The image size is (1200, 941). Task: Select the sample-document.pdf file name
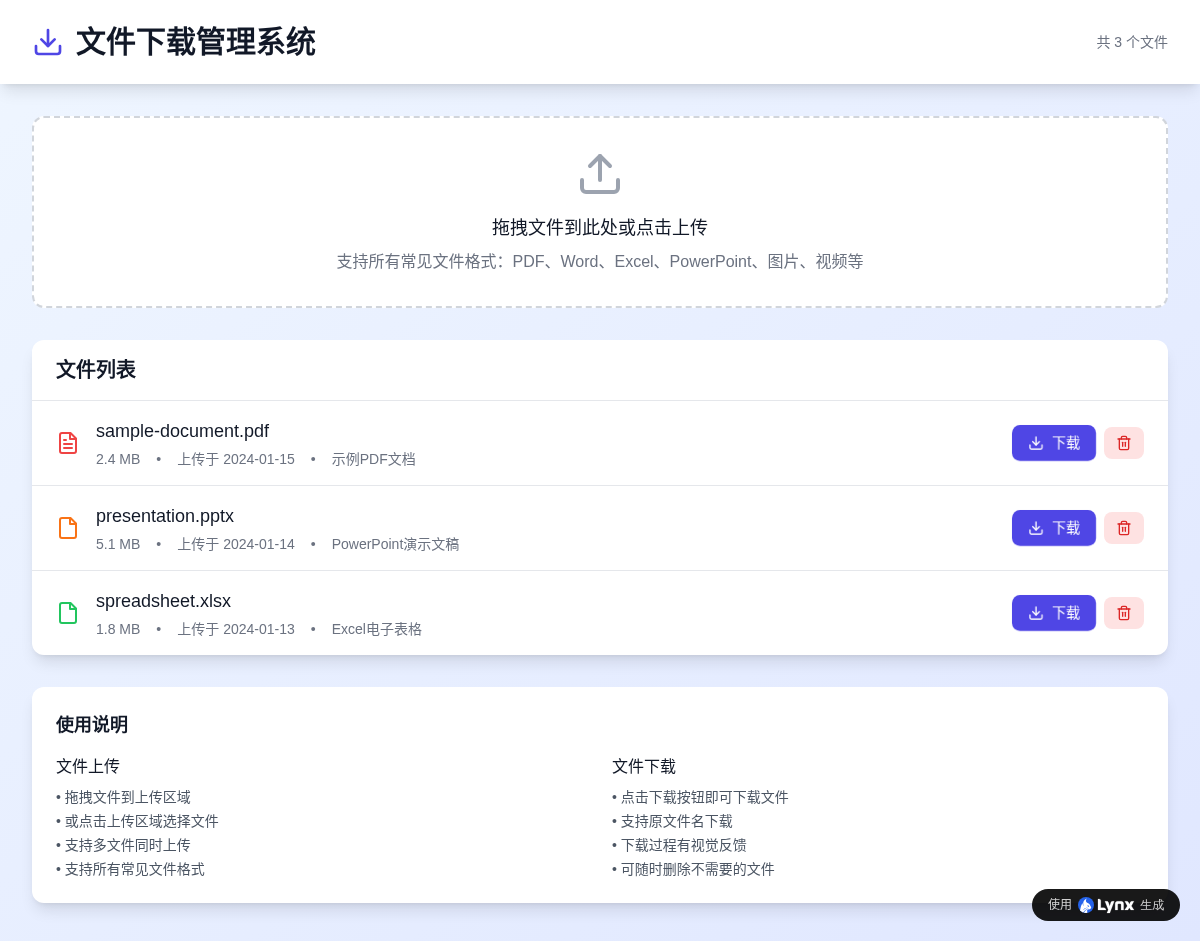182,431
